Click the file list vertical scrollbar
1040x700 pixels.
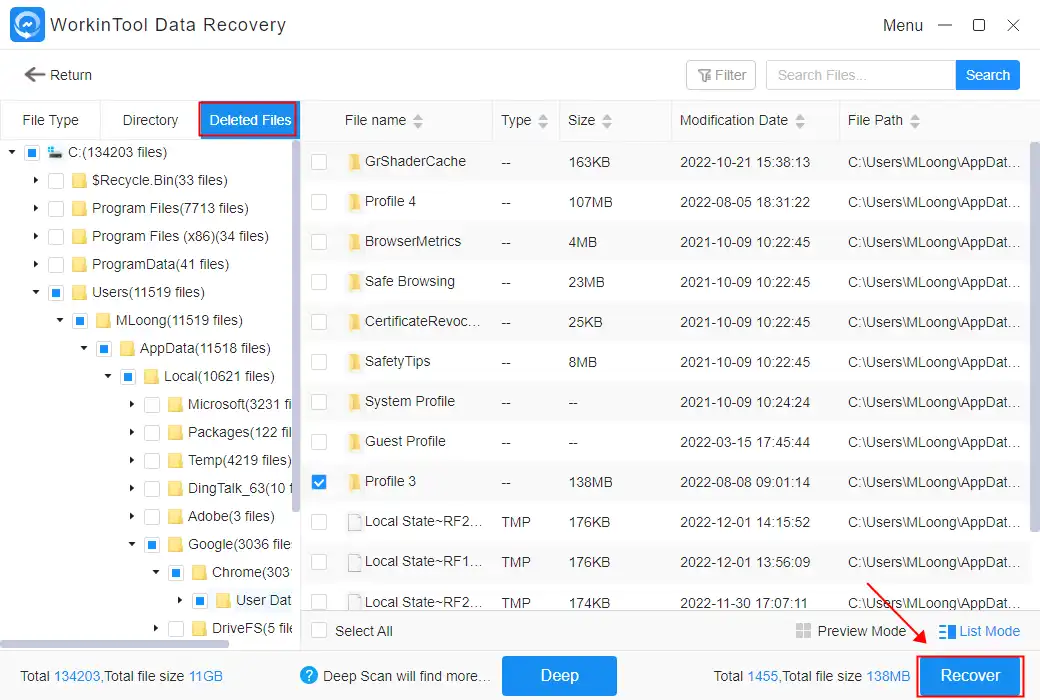1034,336
